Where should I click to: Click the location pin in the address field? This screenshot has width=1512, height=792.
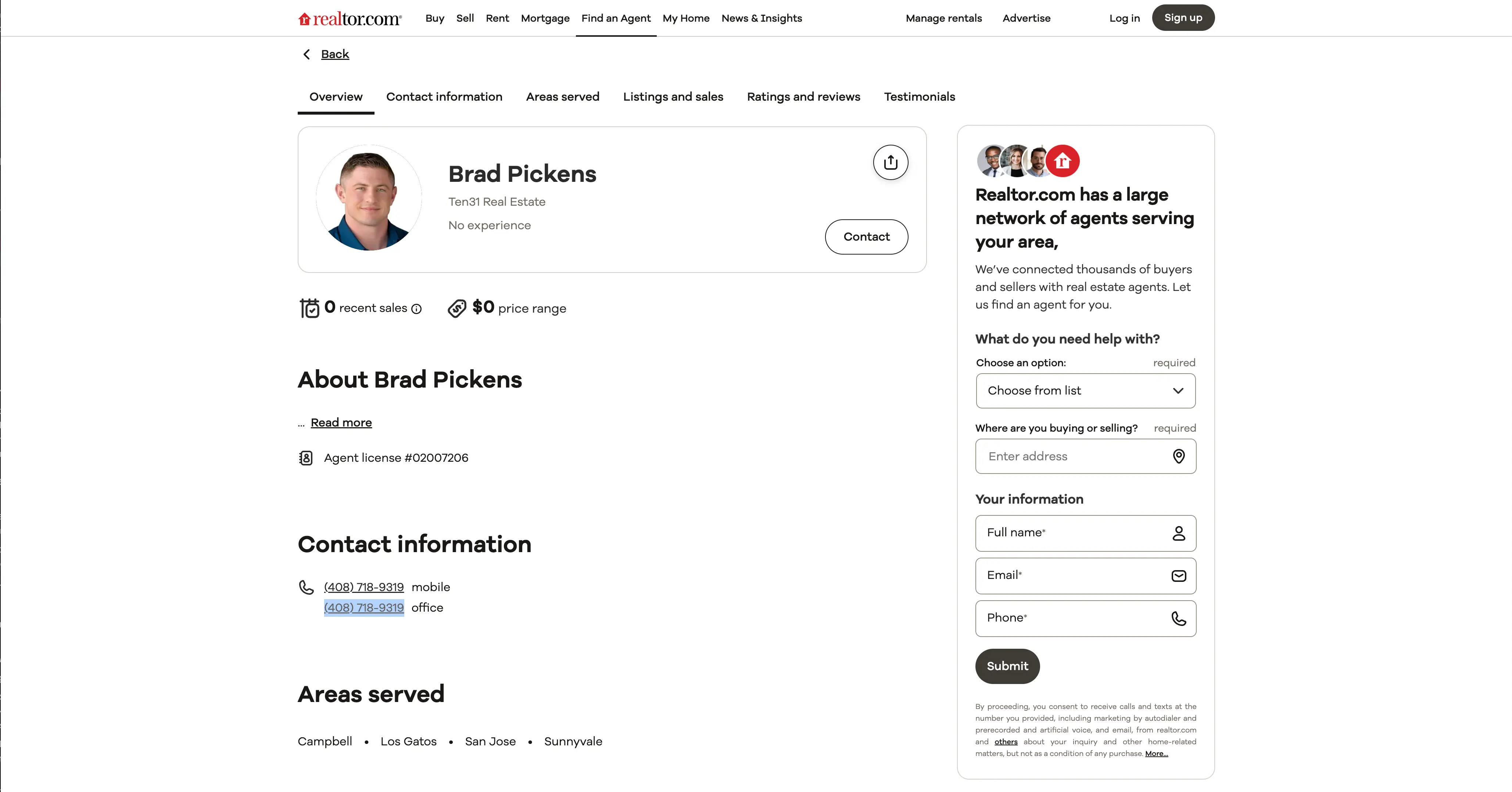tap(1179, 456)
